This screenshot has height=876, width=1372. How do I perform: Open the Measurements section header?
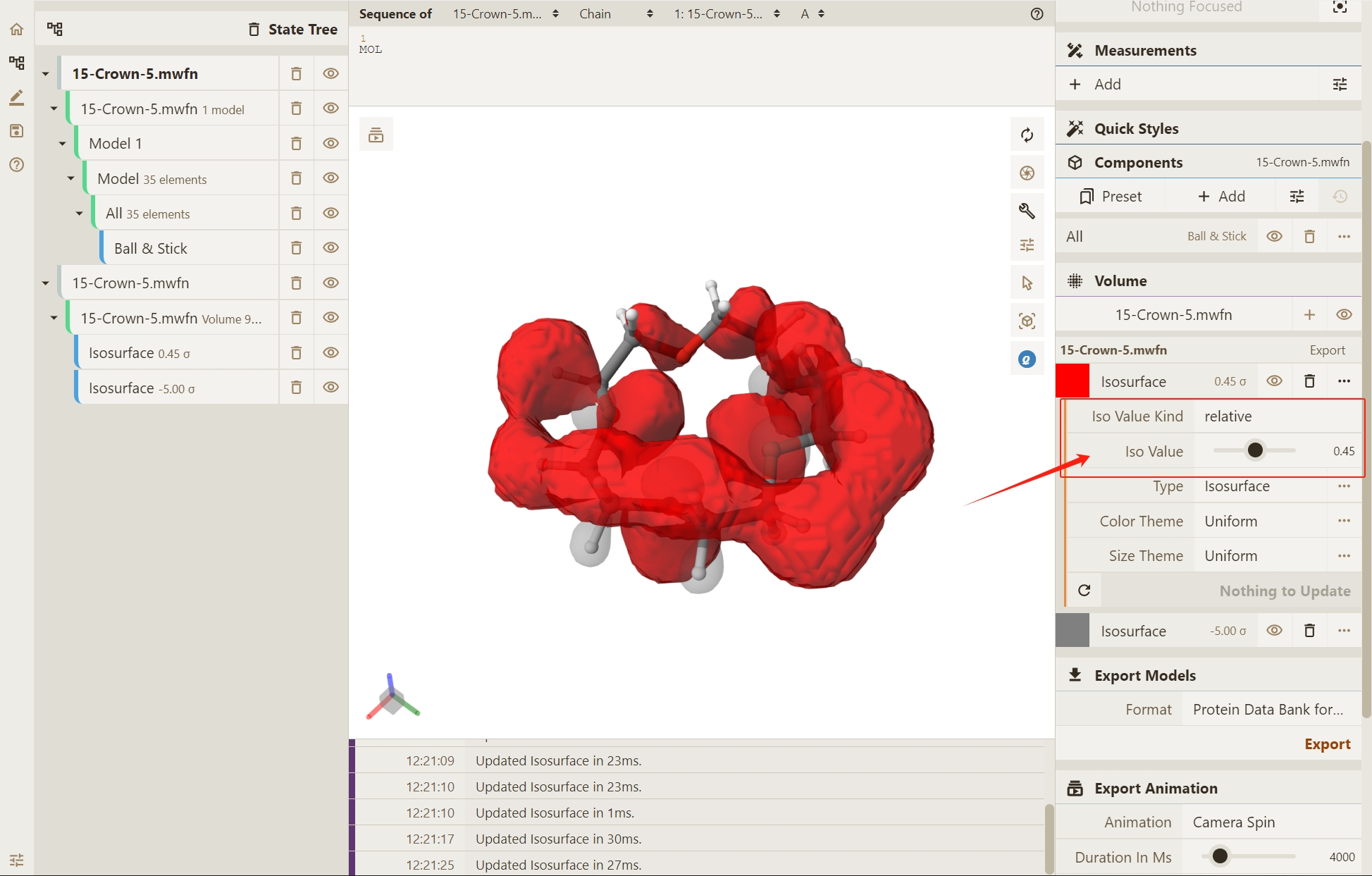point(1145,51)
